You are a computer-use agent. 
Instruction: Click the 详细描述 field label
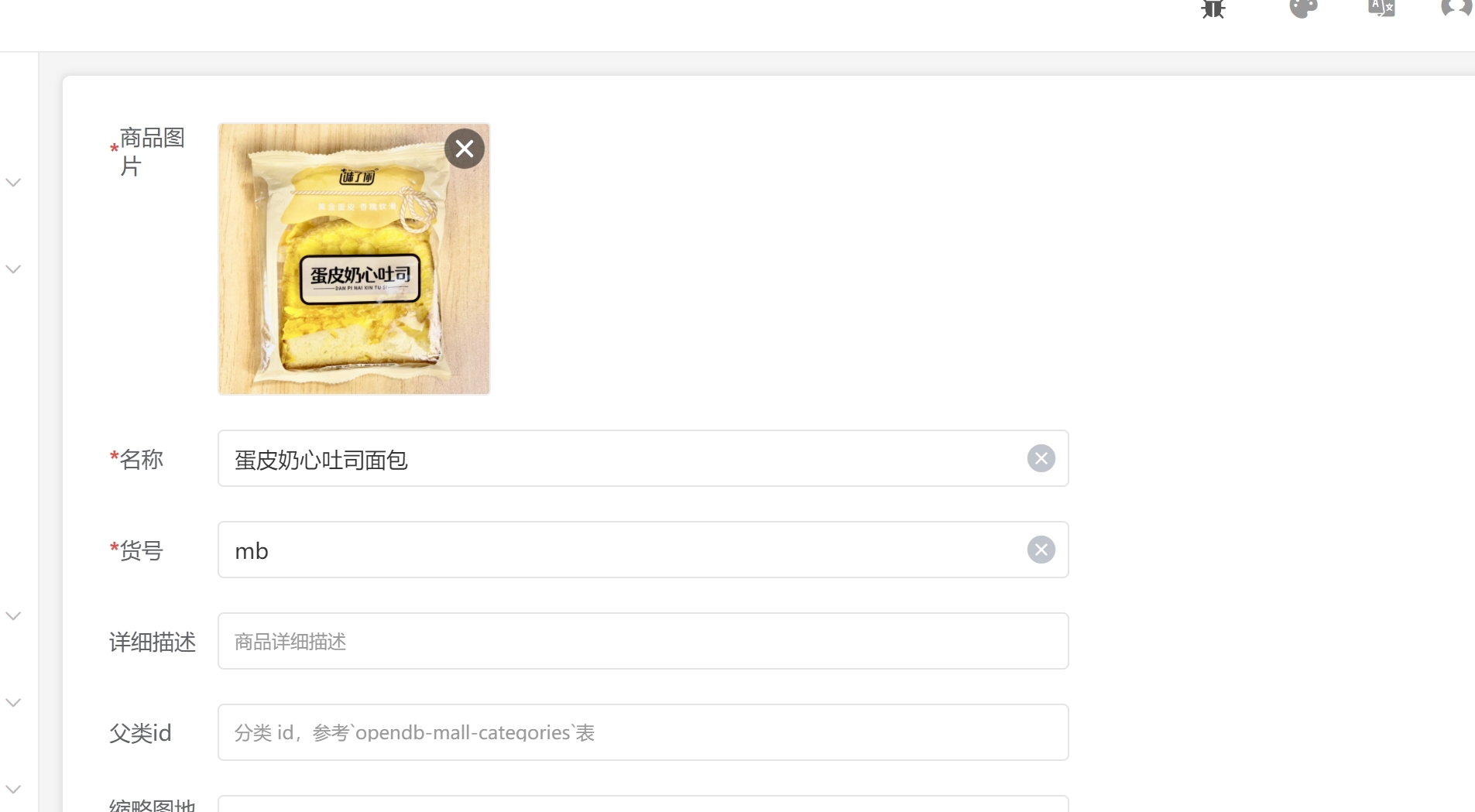tap(153, 642)
